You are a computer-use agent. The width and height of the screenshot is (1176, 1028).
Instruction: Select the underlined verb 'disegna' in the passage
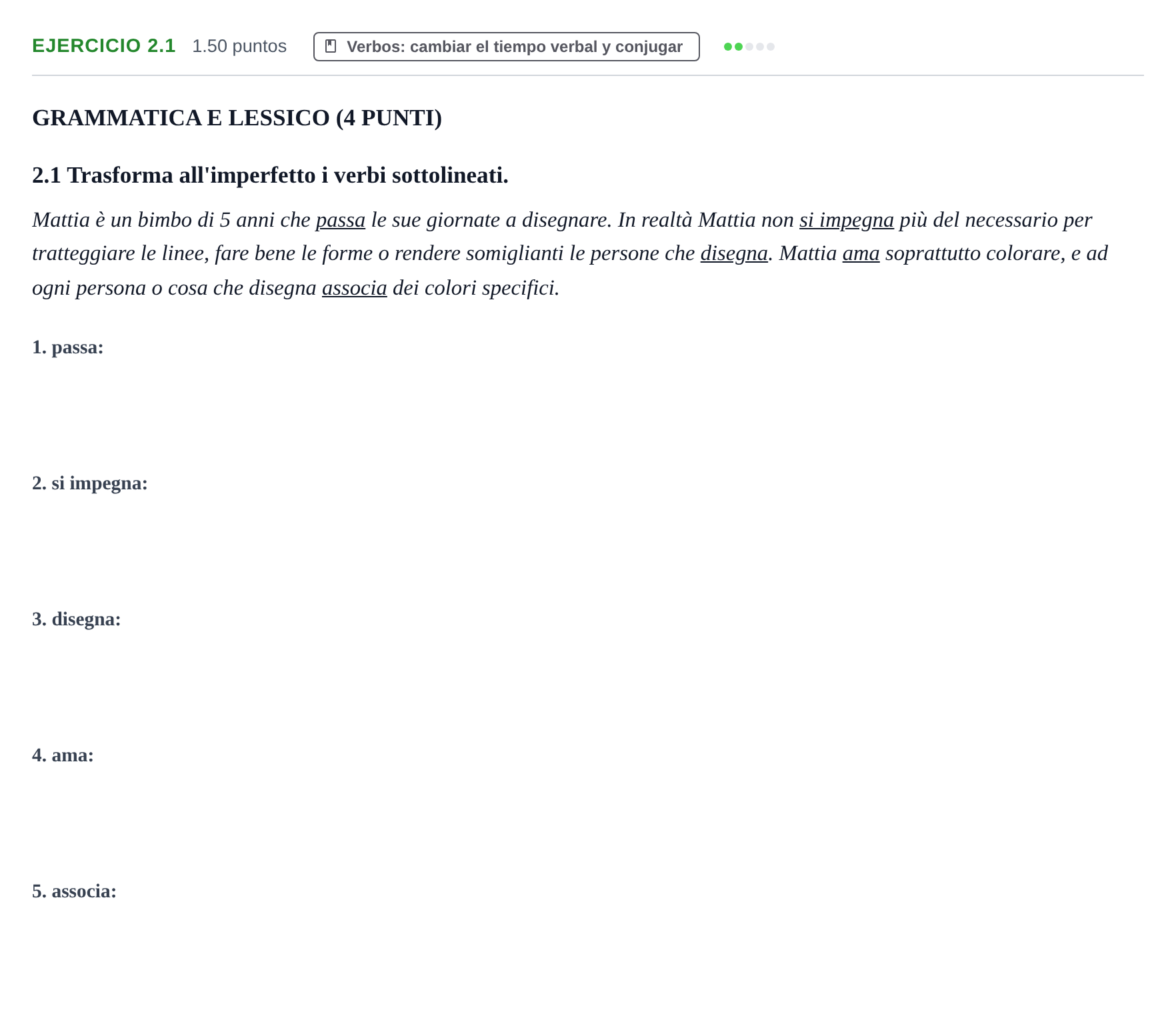tap(734, 253)
